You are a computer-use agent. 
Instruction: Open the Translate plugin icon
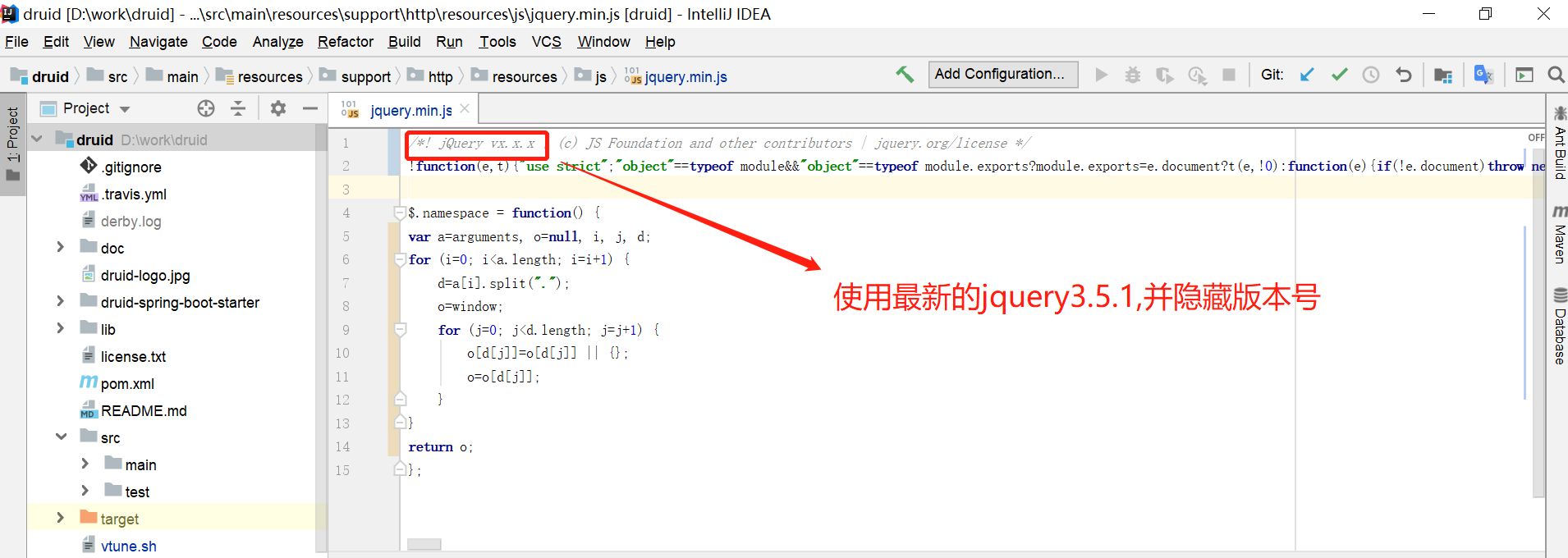pos(1483,75)
